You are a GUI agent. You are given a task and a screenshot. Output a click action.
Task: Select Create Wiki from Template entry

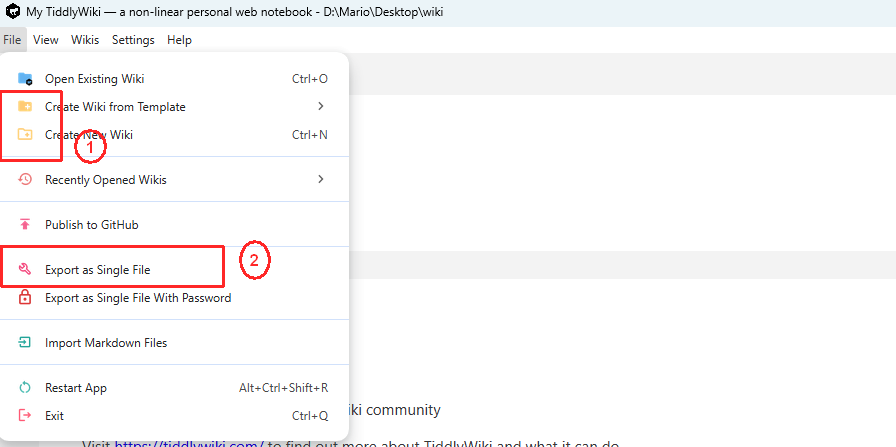174,107
